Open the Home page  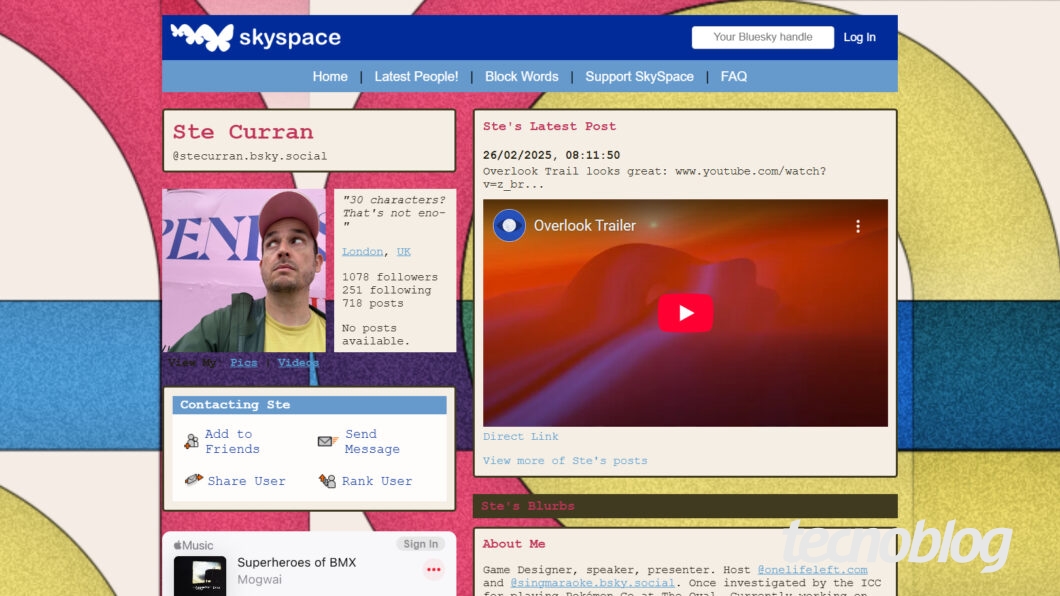point(330,76)
